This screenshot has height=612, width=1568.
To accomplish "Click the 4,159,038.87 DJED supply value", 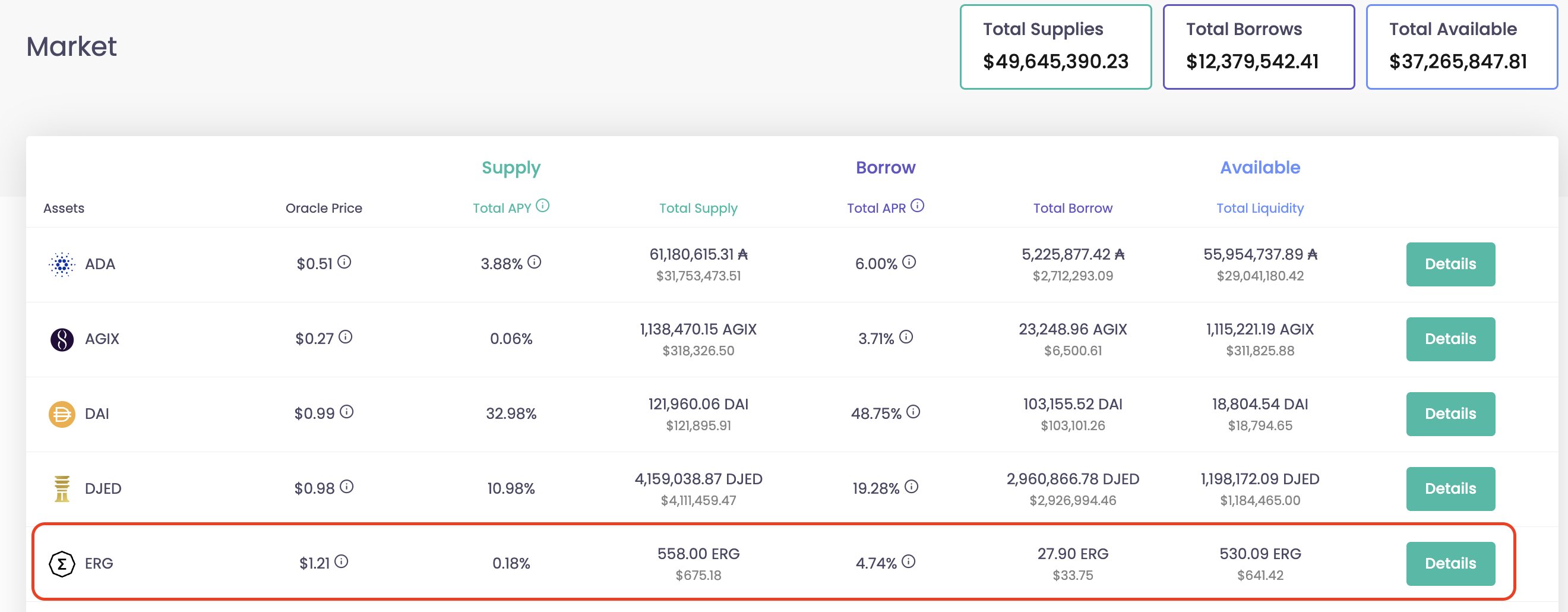I will point(698,479).
